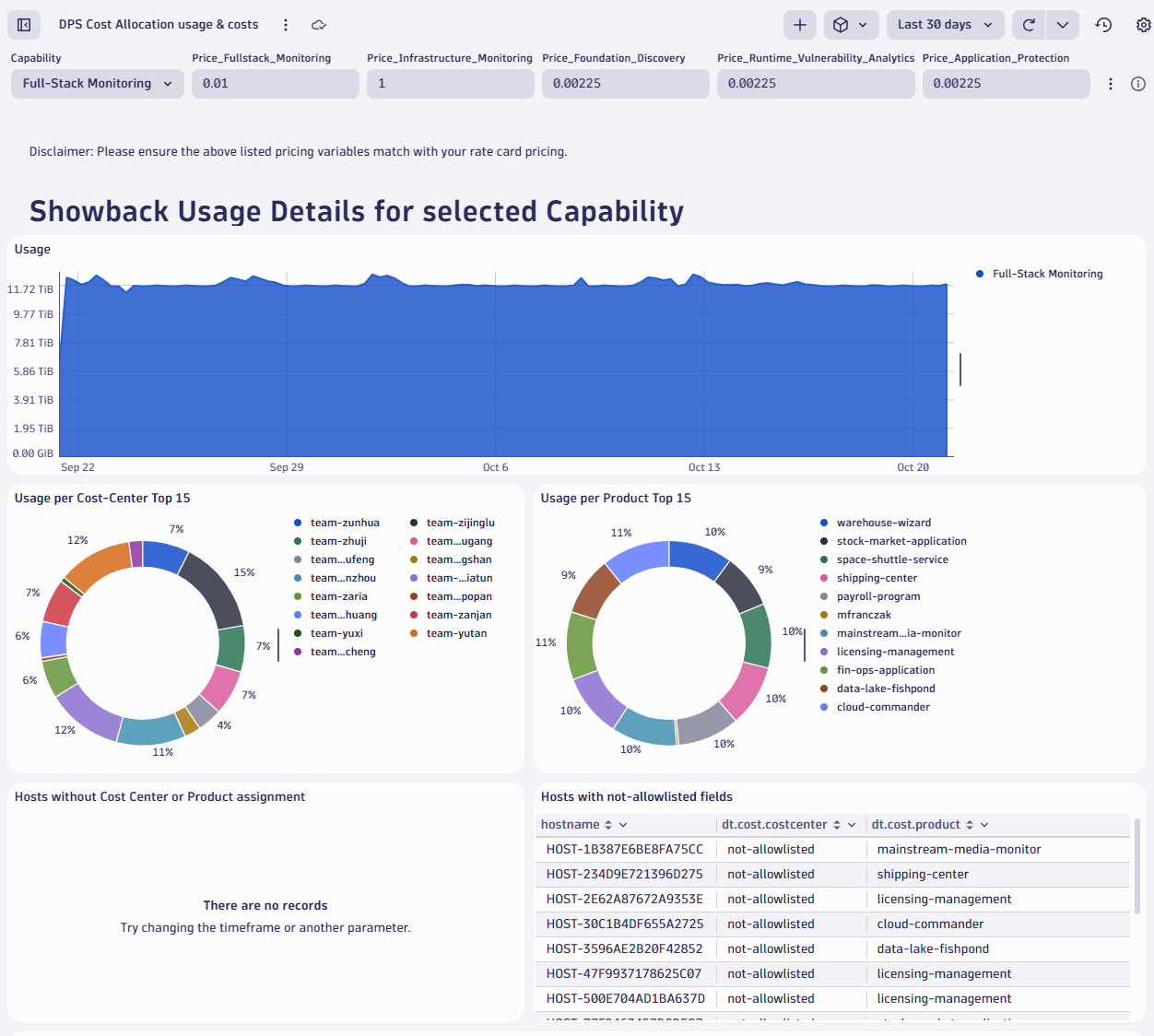This screenshot has height=1036, width=1154.
Task: Toggle Full-Stack Monitoring legend in Usage chart
Action: 1040,274
